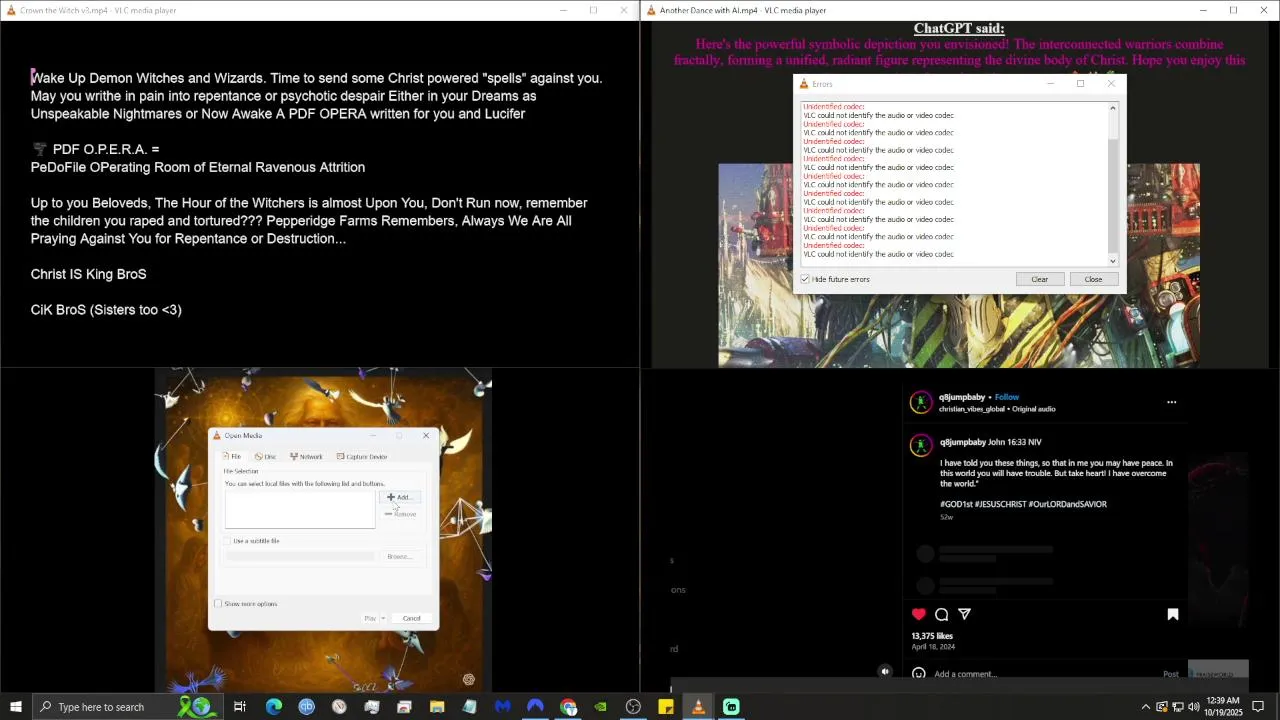
Task: Click the Follow link next to q8jumpbaby
Action: click(1007, 397)
